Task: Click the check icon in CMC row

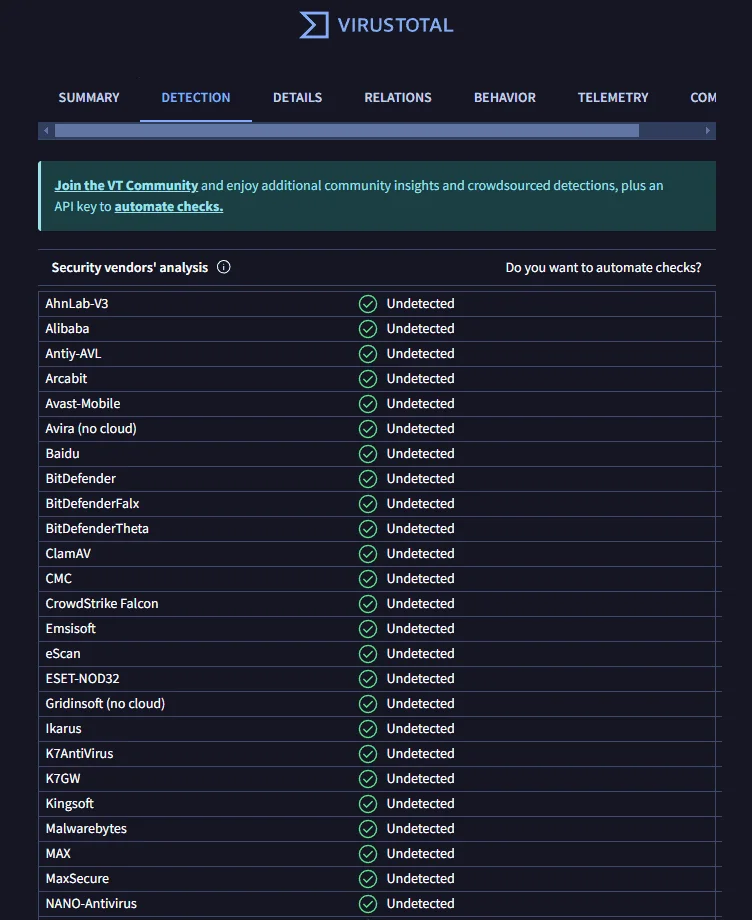Action: tap(368, 579)
